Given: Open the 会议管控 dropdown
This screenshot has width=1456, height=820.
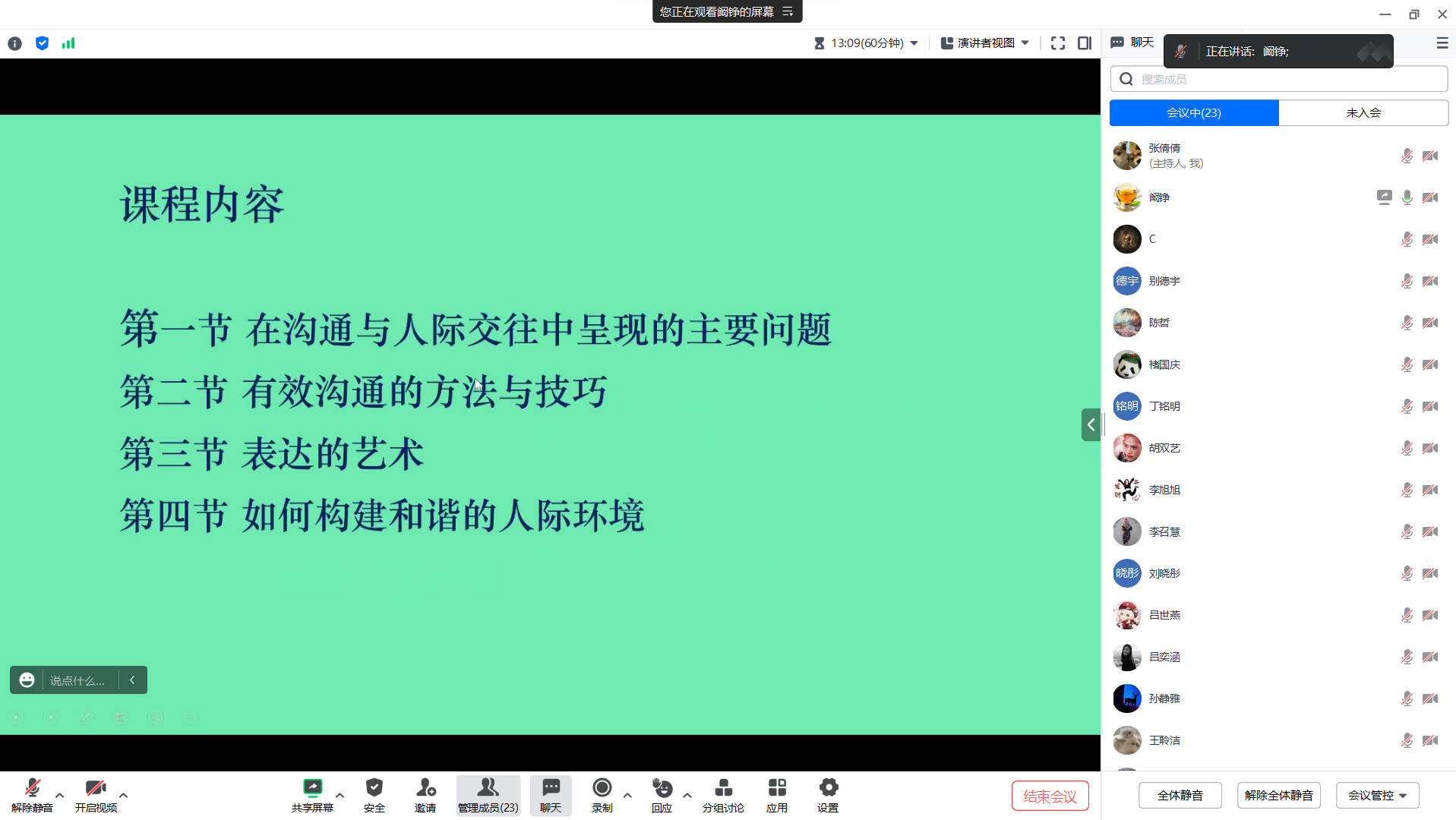Looking at the screenshot, I should coord(1377,795).
